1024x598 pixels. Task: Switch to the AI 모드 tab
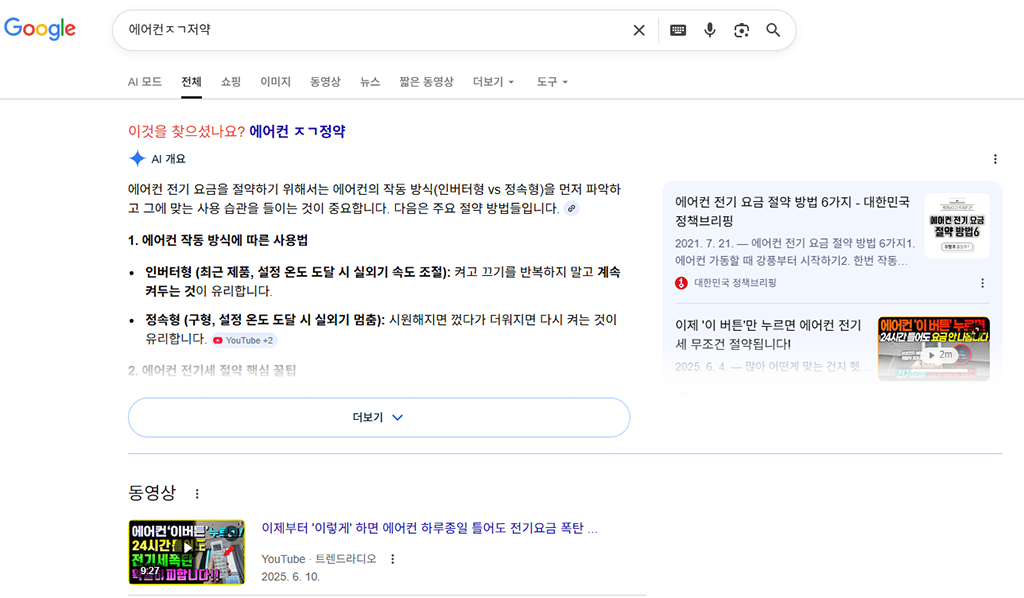[144, 82]
